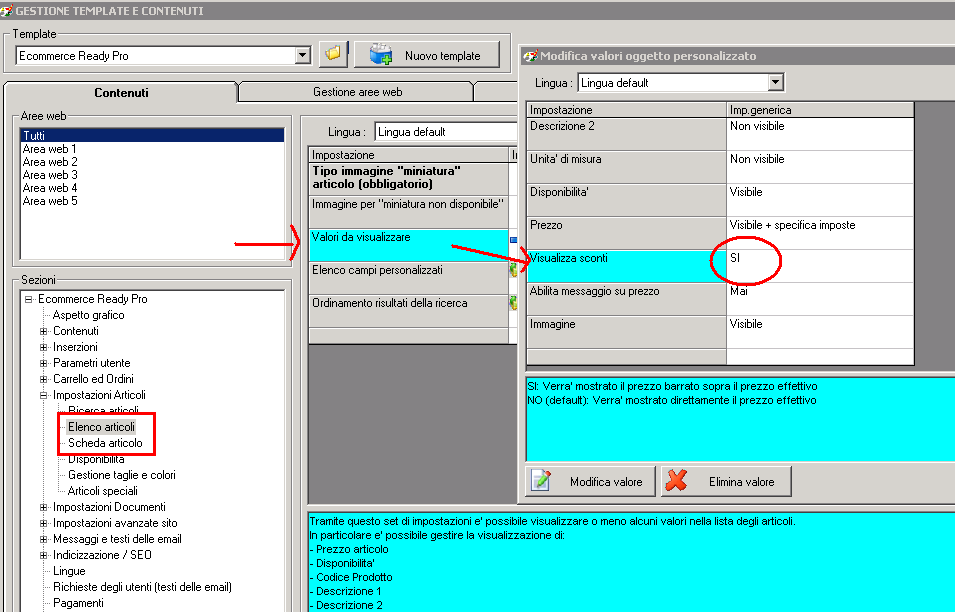Select the Valori da visualizzare setting row

pos(409,245)
